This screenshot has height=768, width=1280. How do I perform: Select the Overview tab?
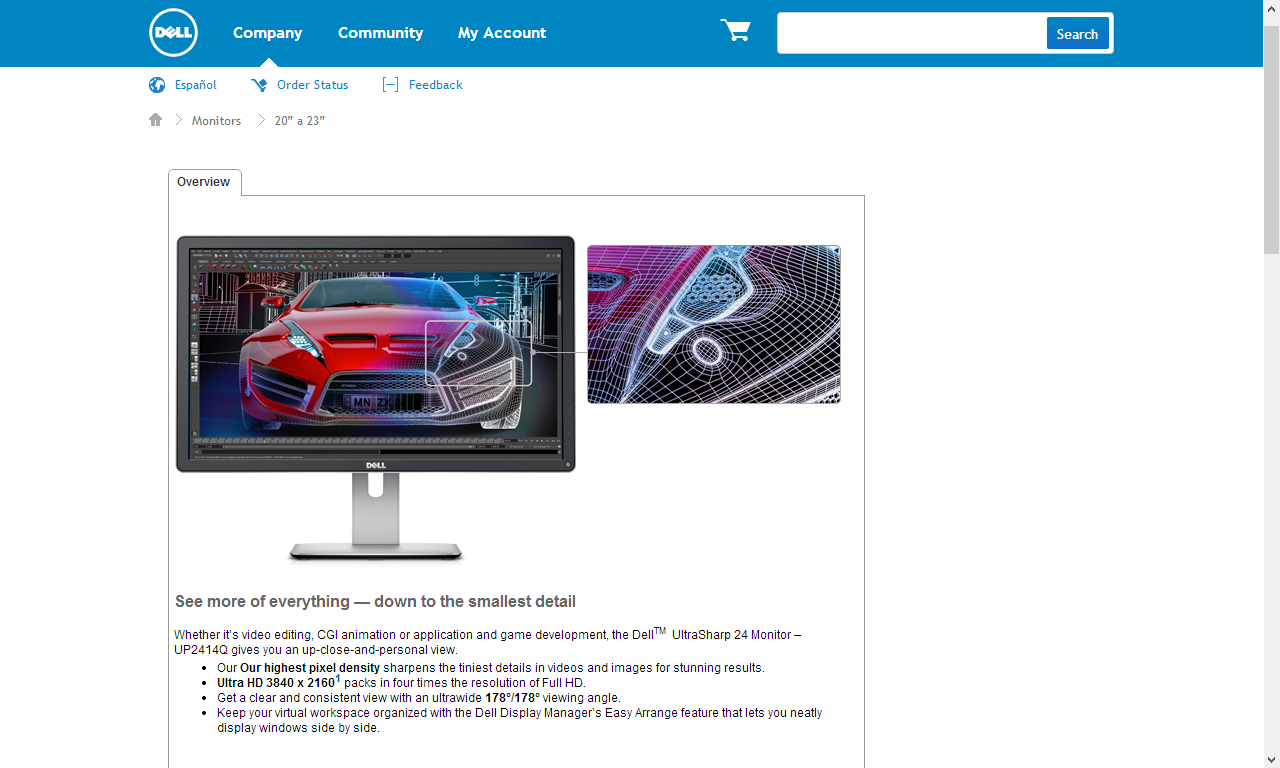[204, 182]
